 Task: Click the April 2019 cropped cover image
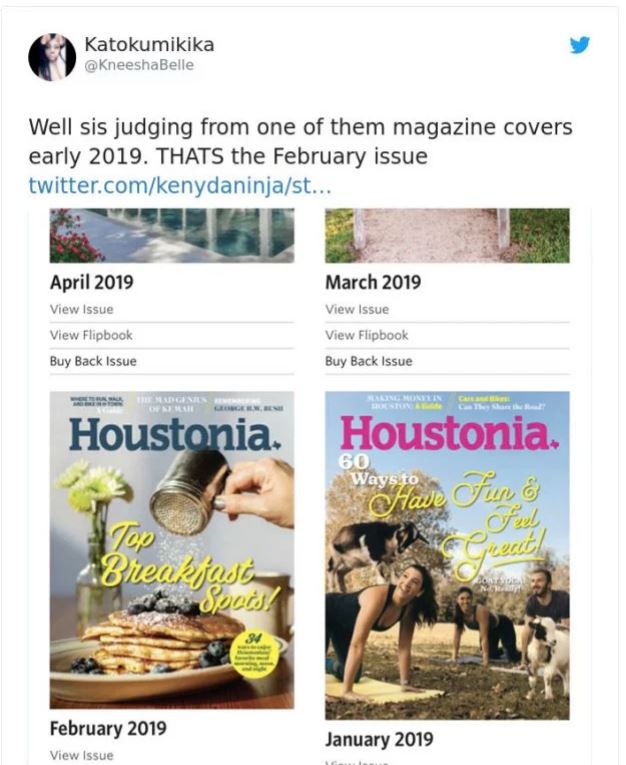coord(172,235)
